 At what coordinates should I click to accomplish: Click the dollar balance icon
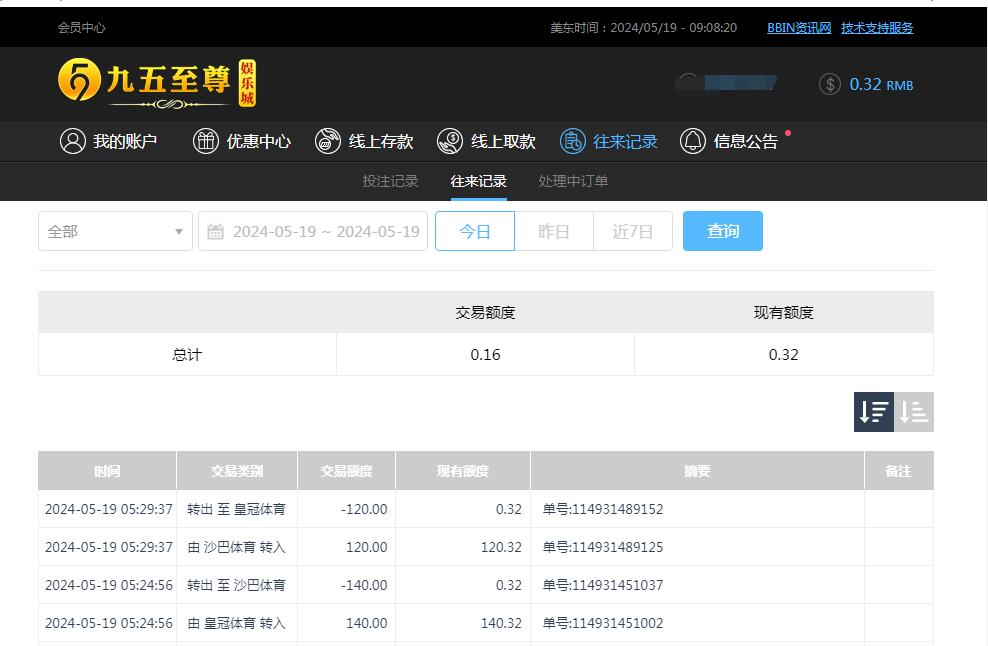coord(830,84)
